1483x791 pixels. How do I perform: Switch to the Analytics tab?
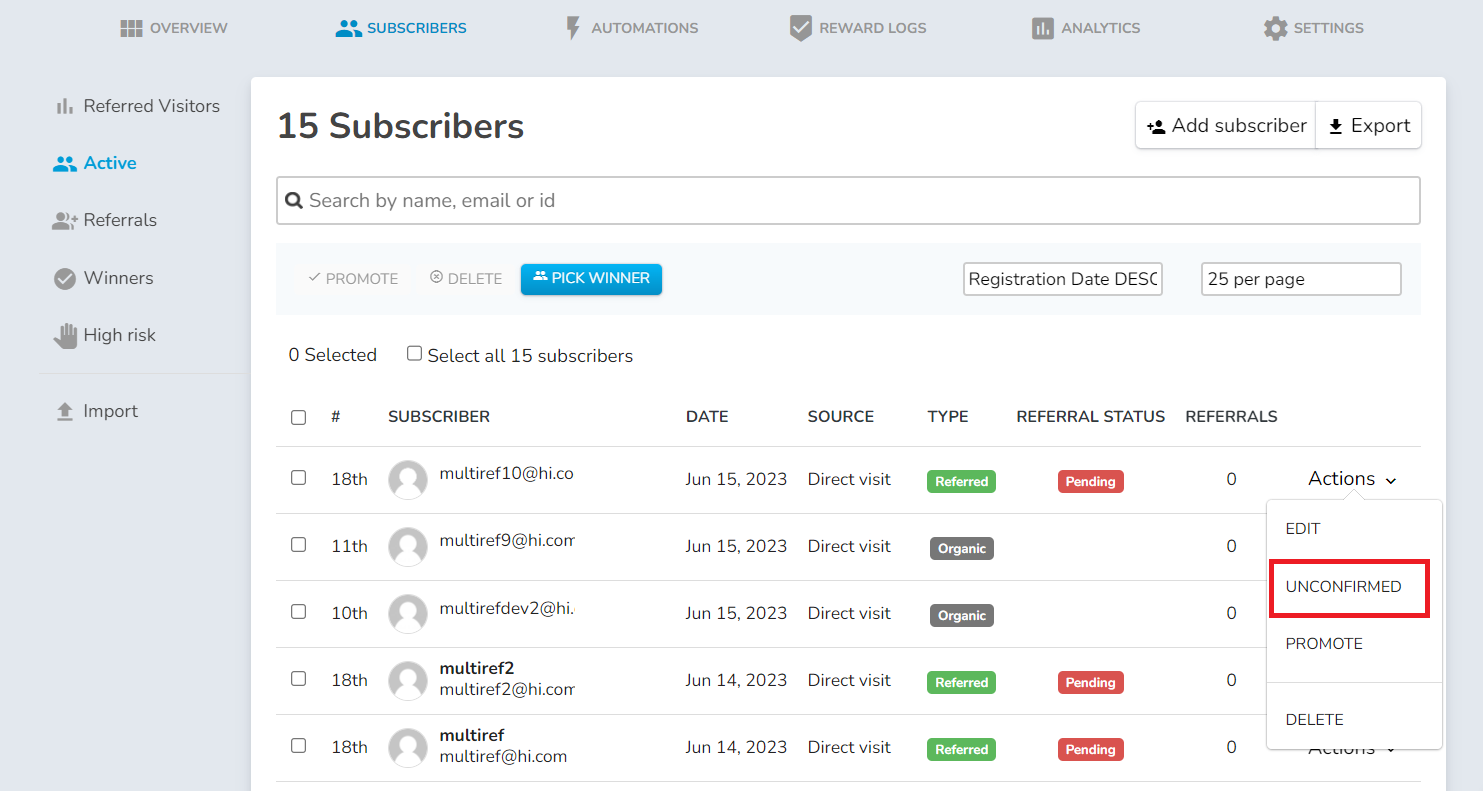[1086, 28]
